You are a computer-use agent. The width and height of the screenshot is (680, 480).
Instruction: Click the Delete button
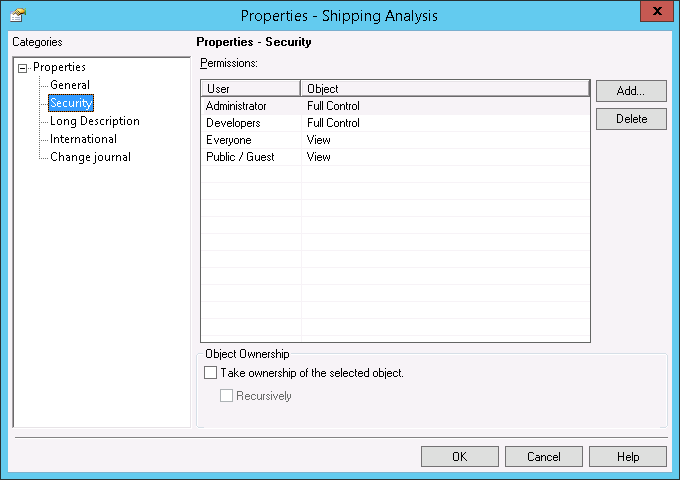coord(631,119)
